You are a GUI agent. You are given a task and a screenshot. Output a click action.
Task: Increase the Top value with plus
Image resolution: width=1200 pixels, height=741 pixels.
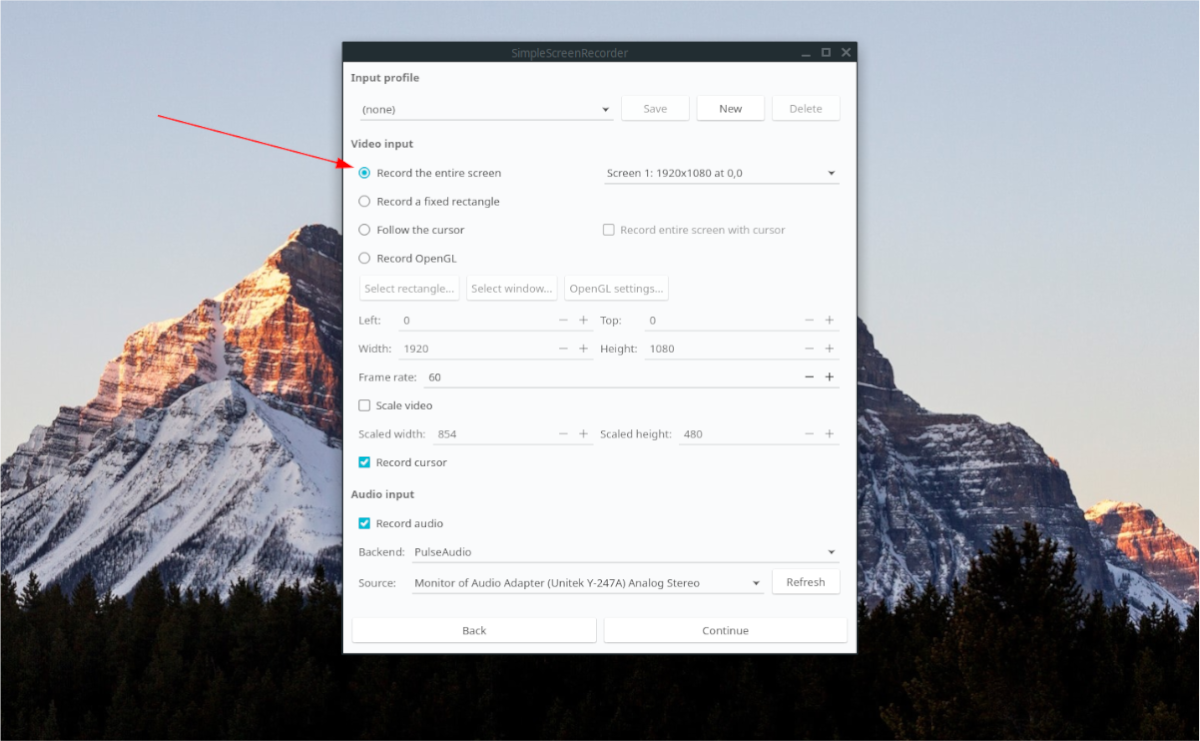coord(829,320)
